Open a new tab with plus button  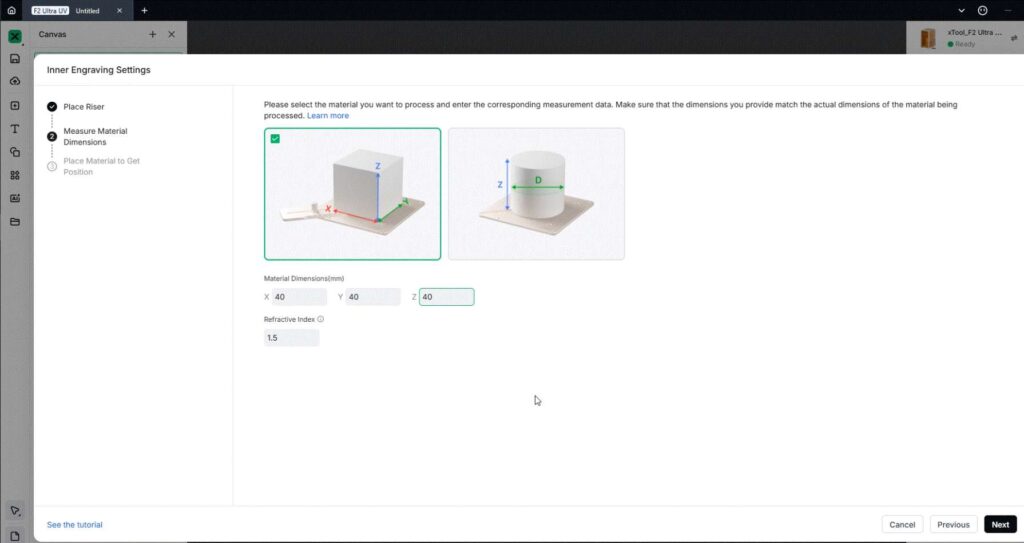click(x=144, y=10)
